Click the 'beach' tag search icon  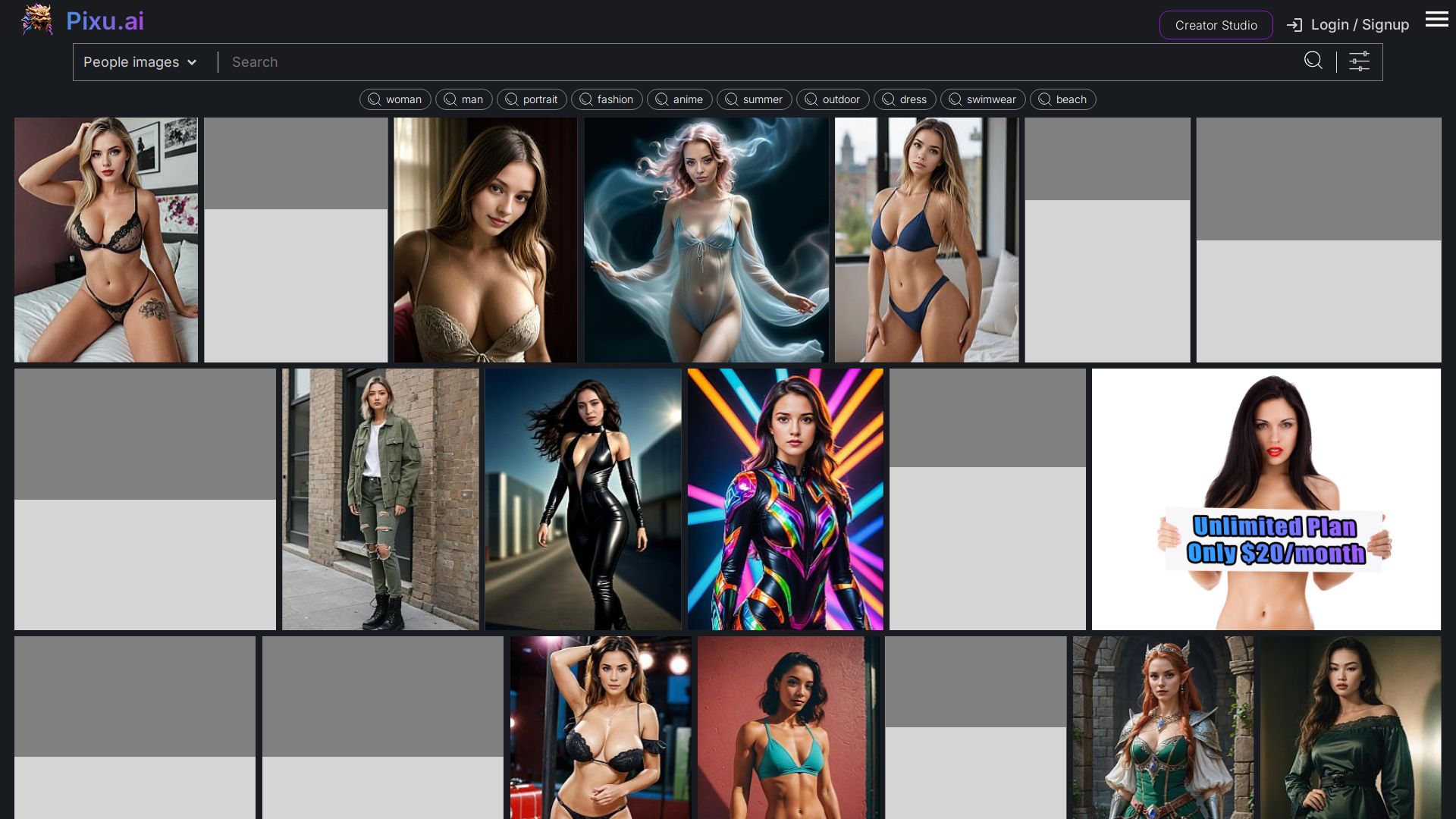(1044, 99)
